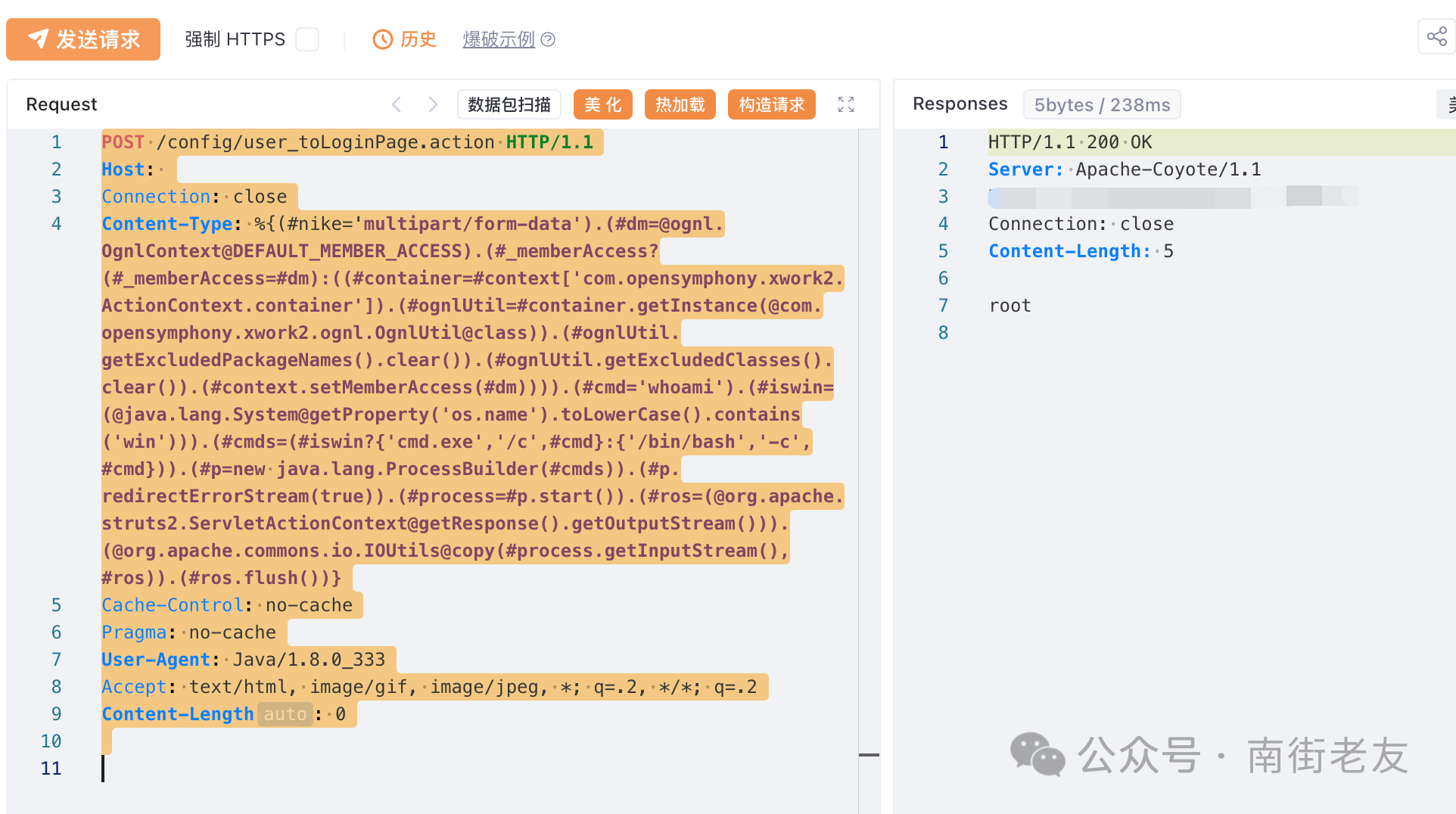
Task: Click the User-Agent Java/1.8.0_333 line
Action: point(244,660)
